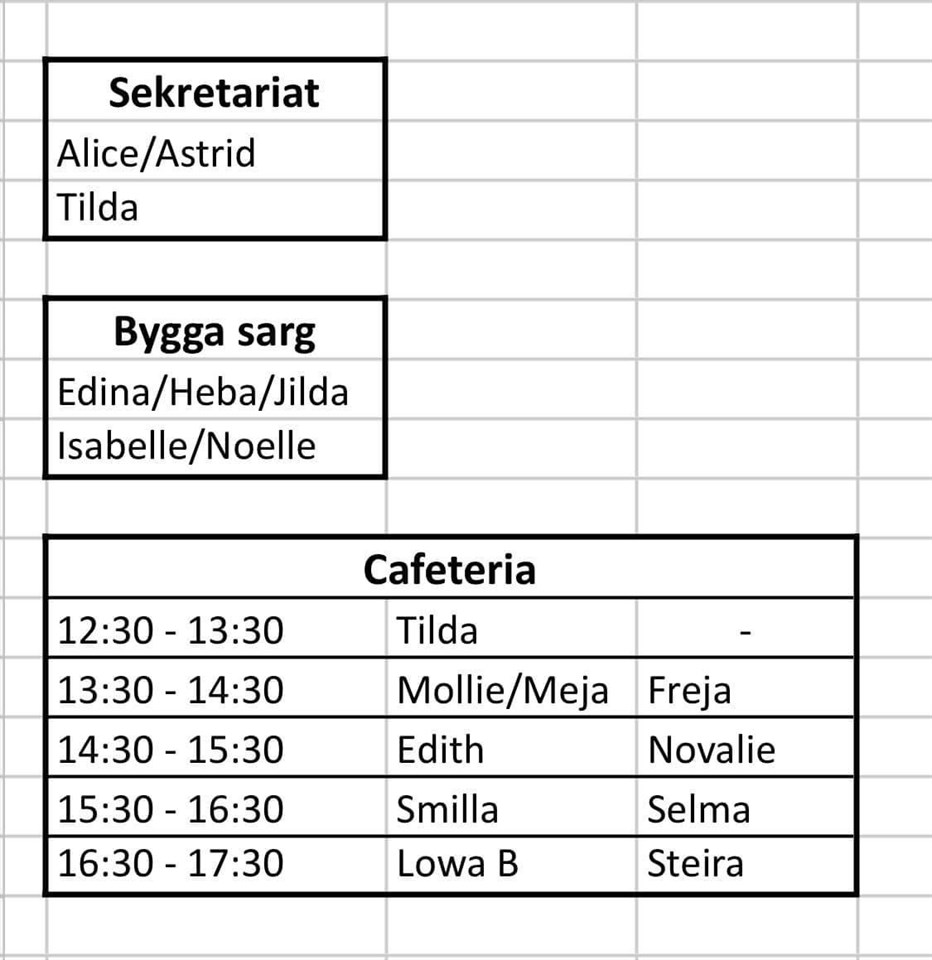Click the 12:30 - 13:30 time cell
Viewport: 932px width, 960px height.
click(171, 631)
